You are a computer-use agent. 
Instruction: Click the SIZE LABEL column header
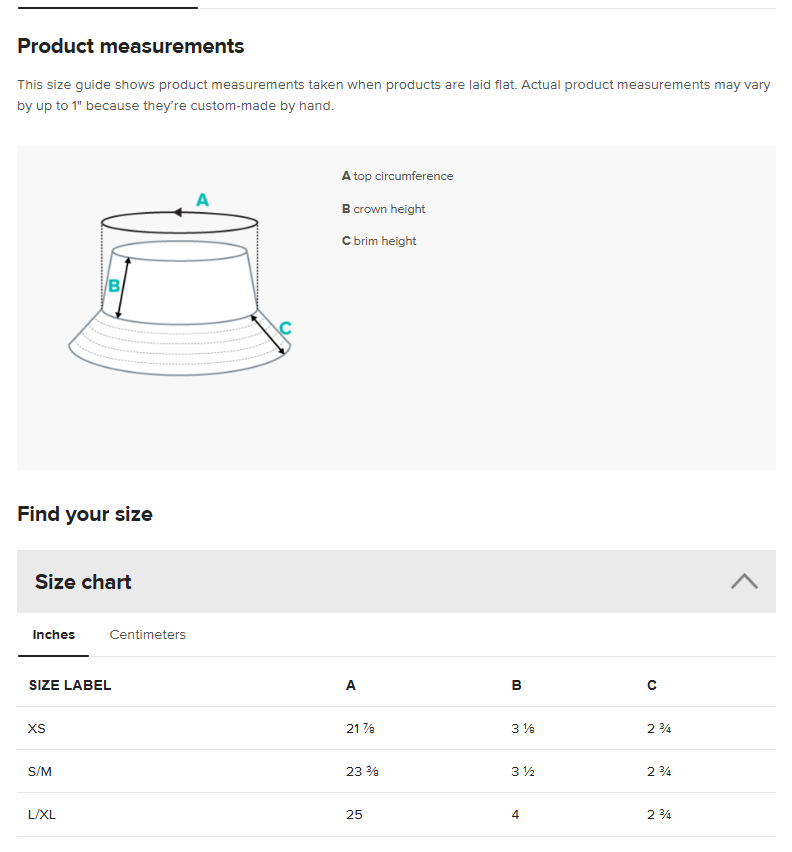pyautogui.click(x=70, y=685)
